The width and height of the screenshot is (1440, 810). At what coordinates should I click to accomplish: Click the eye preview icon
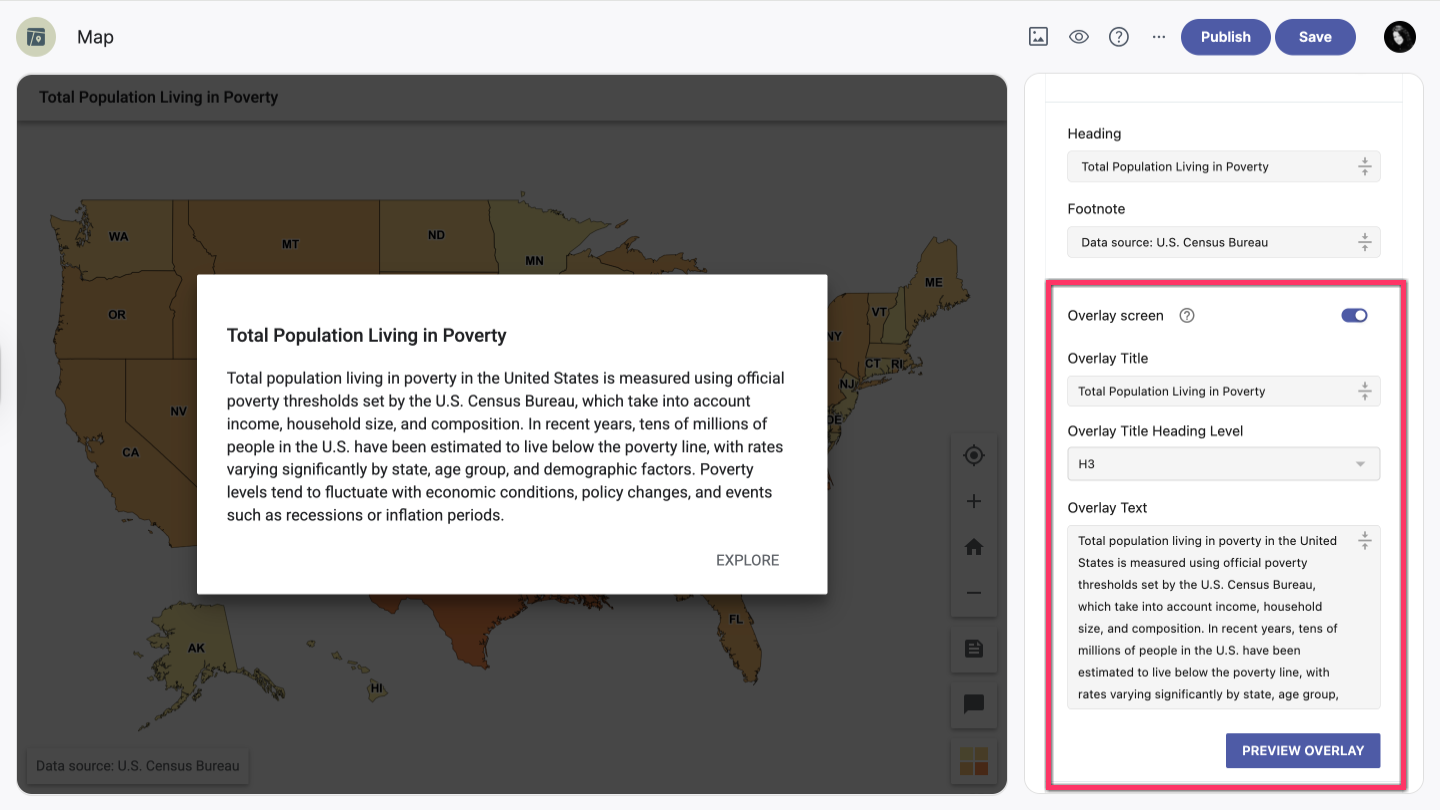1078,37
